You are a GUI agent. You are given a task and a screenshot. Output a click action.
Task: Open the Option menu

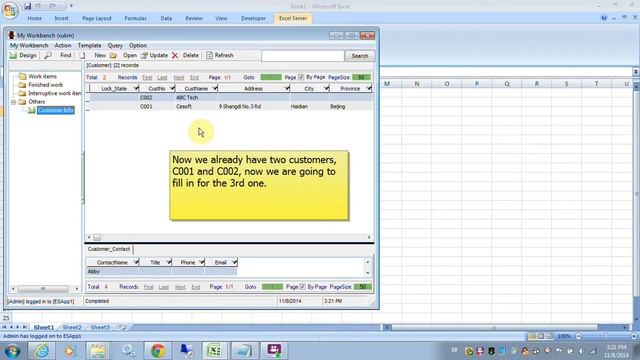pyautogui.click(x=138, y=45)
